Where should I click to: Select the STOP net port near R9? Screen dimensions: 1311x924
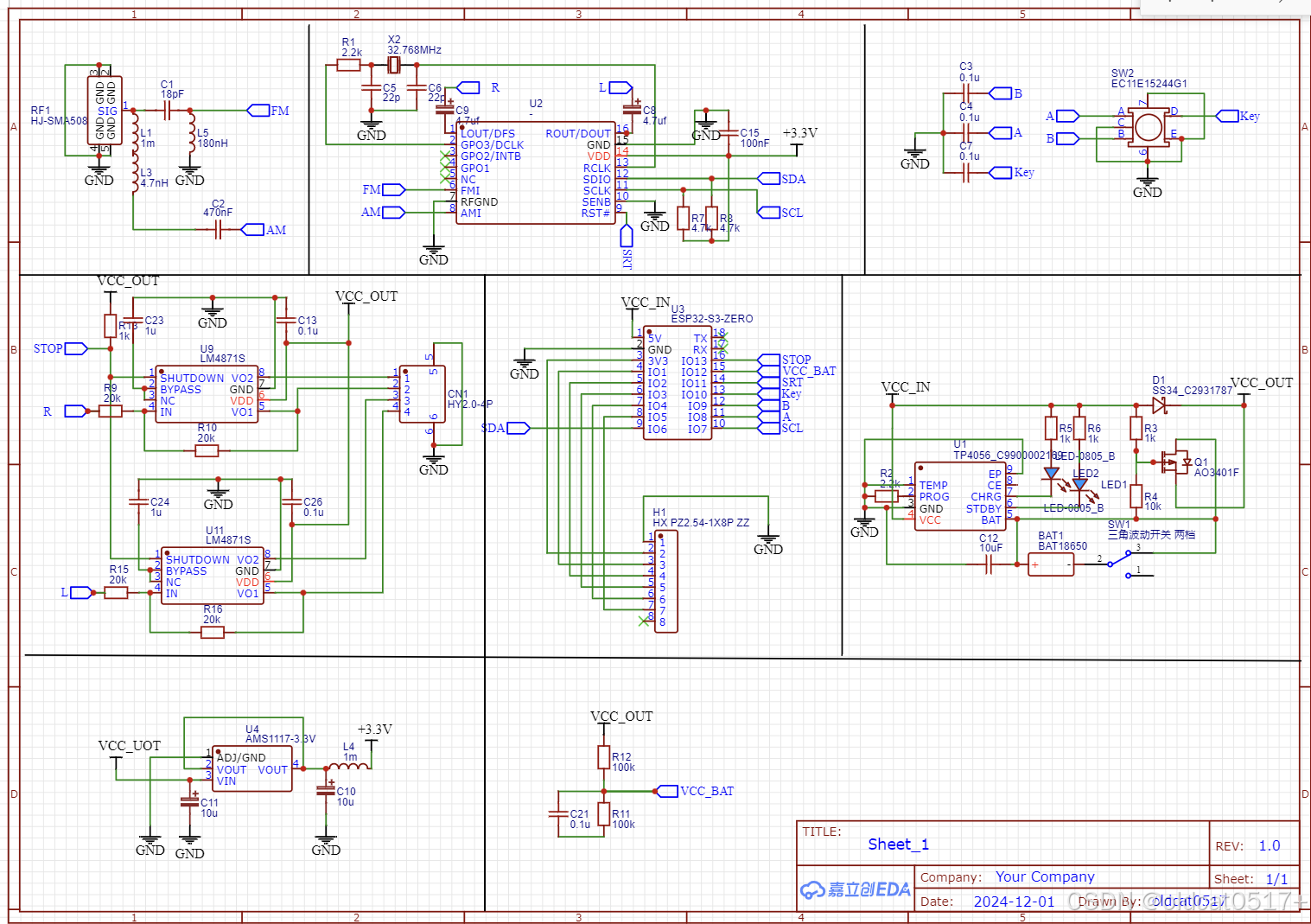pos(76,349)
